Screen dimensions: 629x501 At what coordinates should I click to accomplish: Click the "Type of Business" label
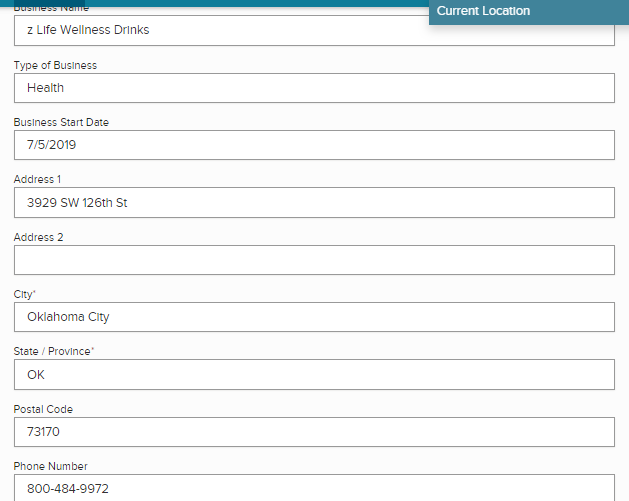[x=55, y=66]
